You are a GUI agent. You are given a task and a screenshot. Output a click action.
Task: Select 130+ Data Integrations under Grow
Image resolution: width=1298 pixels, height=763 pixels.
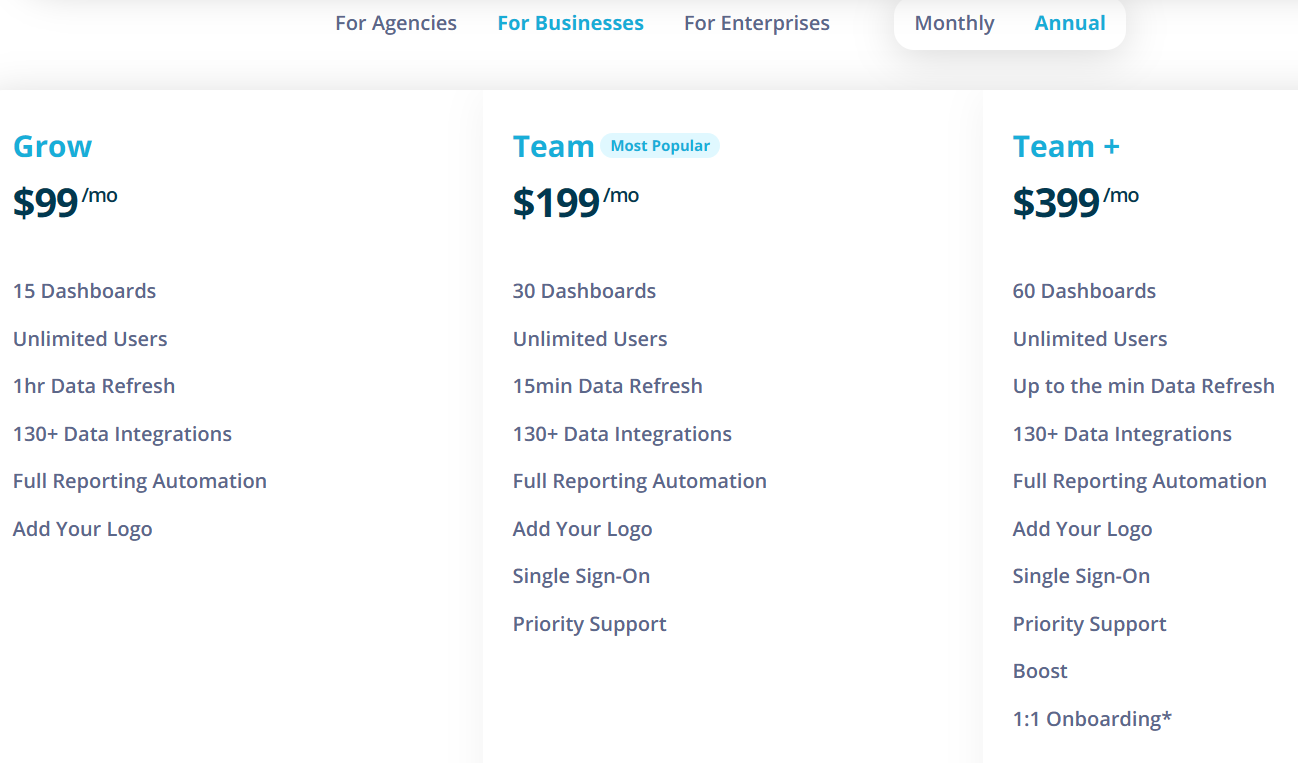(x=122, y=433)
